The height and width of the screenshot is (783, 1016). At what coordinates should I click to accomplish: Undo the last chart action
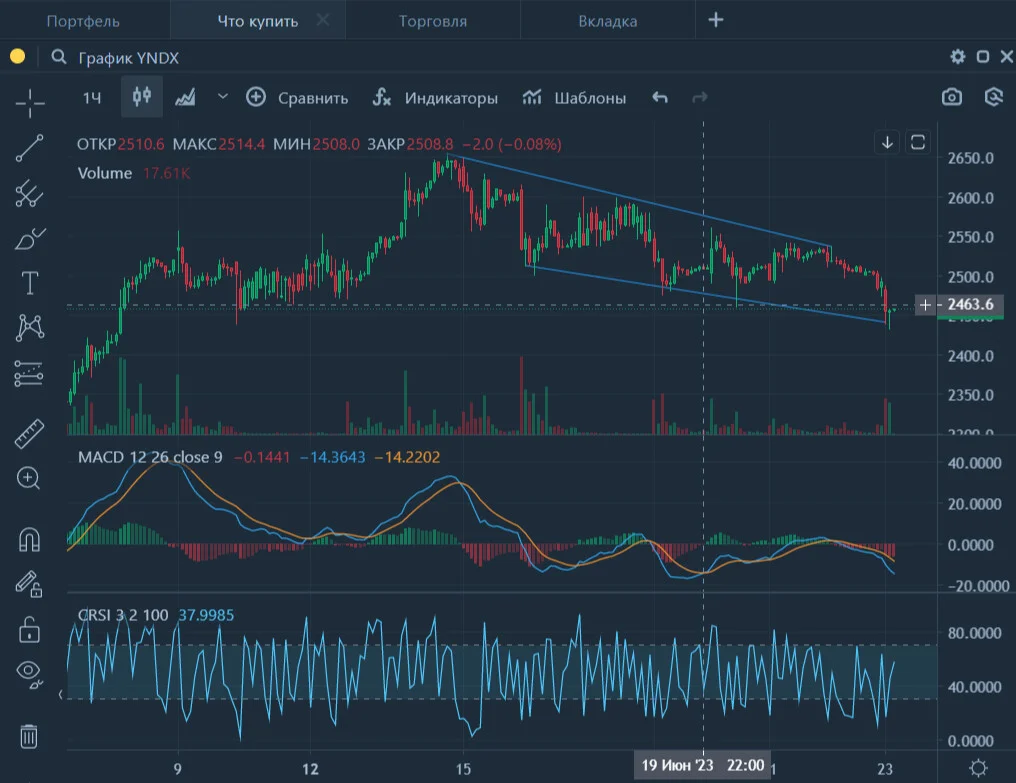pos(660,97)
